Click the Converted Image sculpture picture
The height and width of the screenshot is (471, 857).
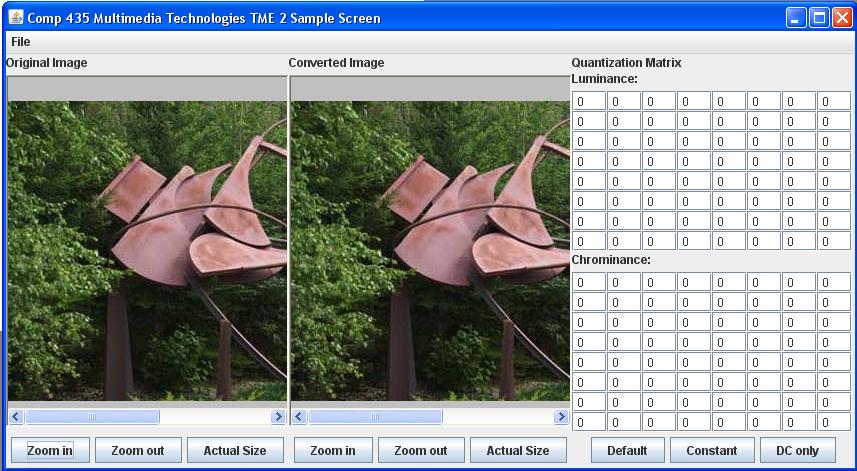(x=430, y=251)
